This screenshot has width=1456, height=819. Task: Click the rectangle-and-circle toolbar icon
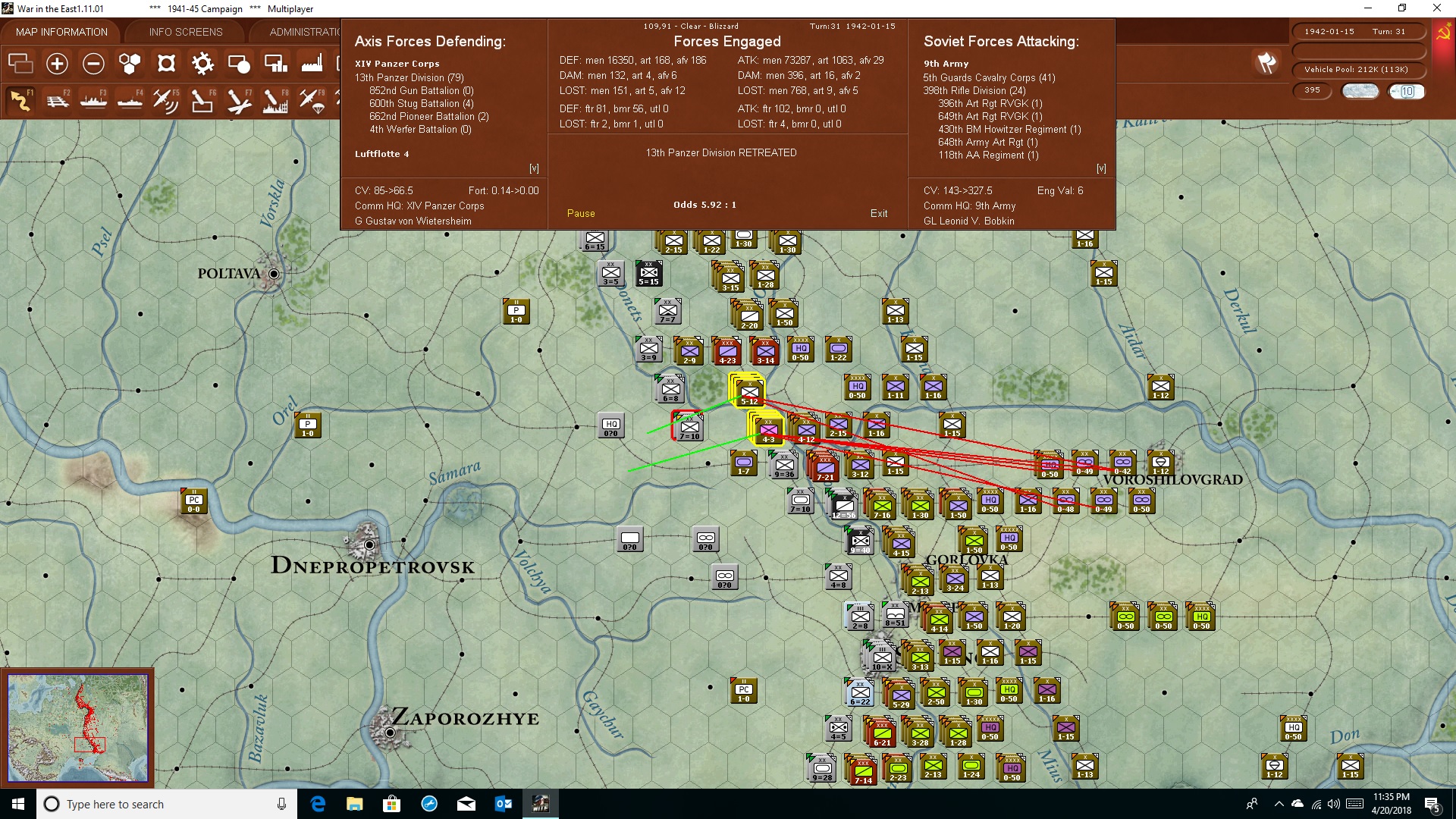click(239, 63)
